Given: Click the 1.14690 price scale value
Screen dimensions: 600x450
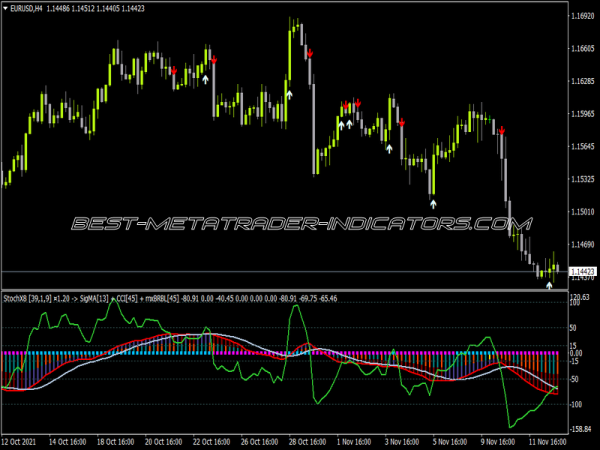Looking at the screenshot, I should 583,244.
